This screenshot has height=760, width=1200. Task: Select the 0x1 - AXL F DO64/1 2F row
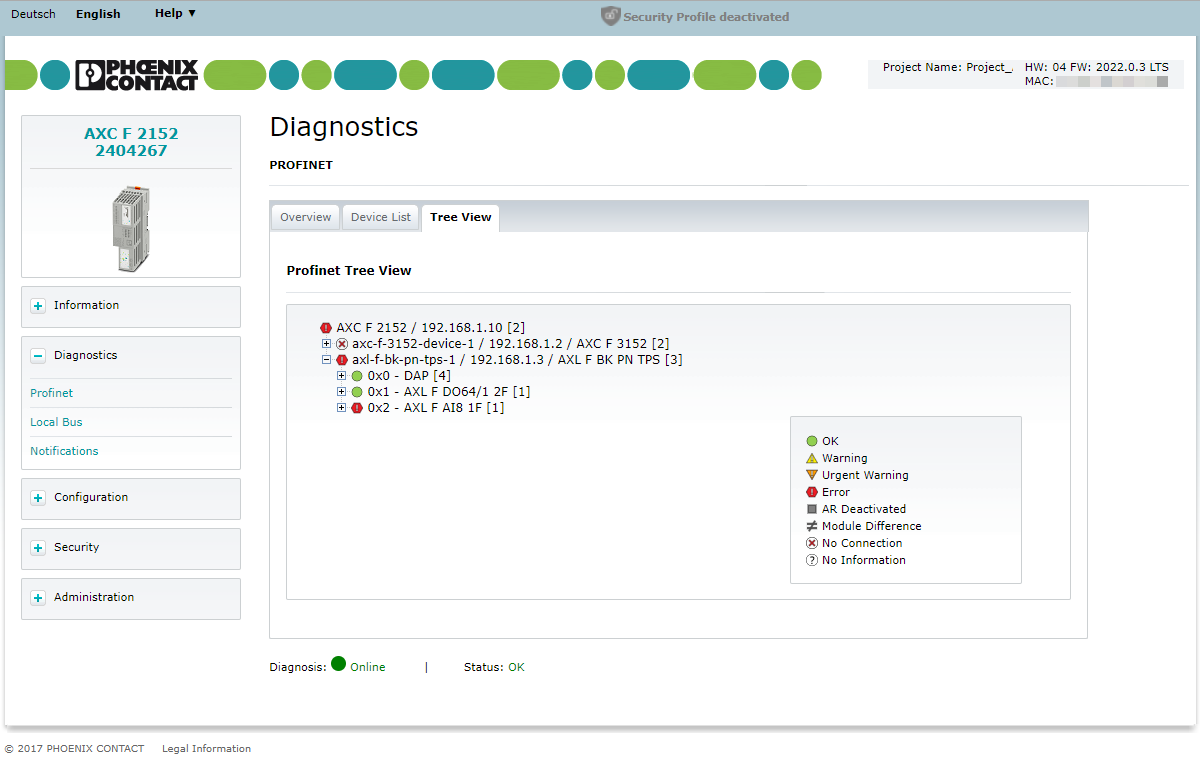pyautogui.click(x=449, y=392)
